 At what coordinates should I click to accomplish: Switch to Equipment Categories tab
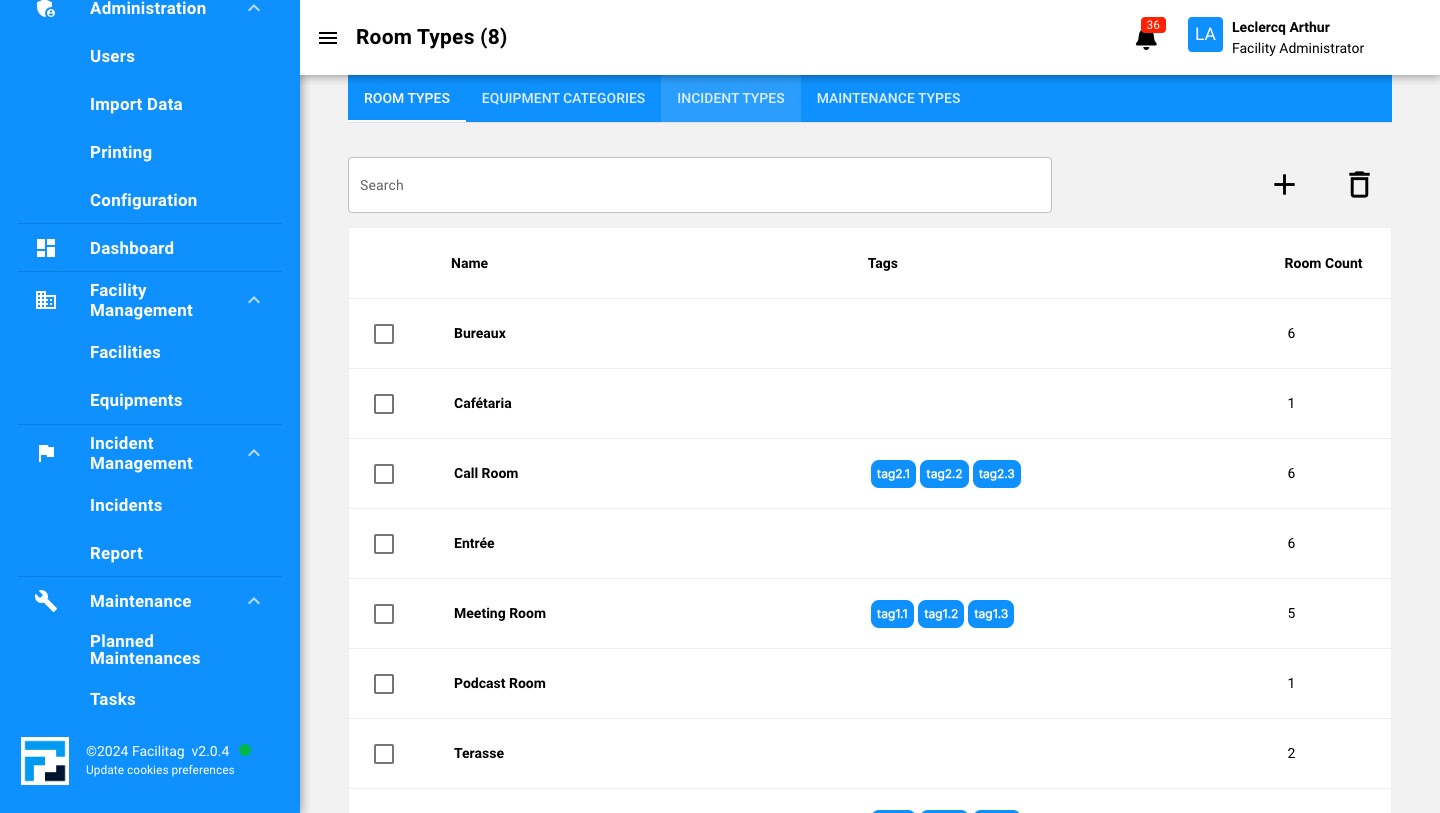563,98
